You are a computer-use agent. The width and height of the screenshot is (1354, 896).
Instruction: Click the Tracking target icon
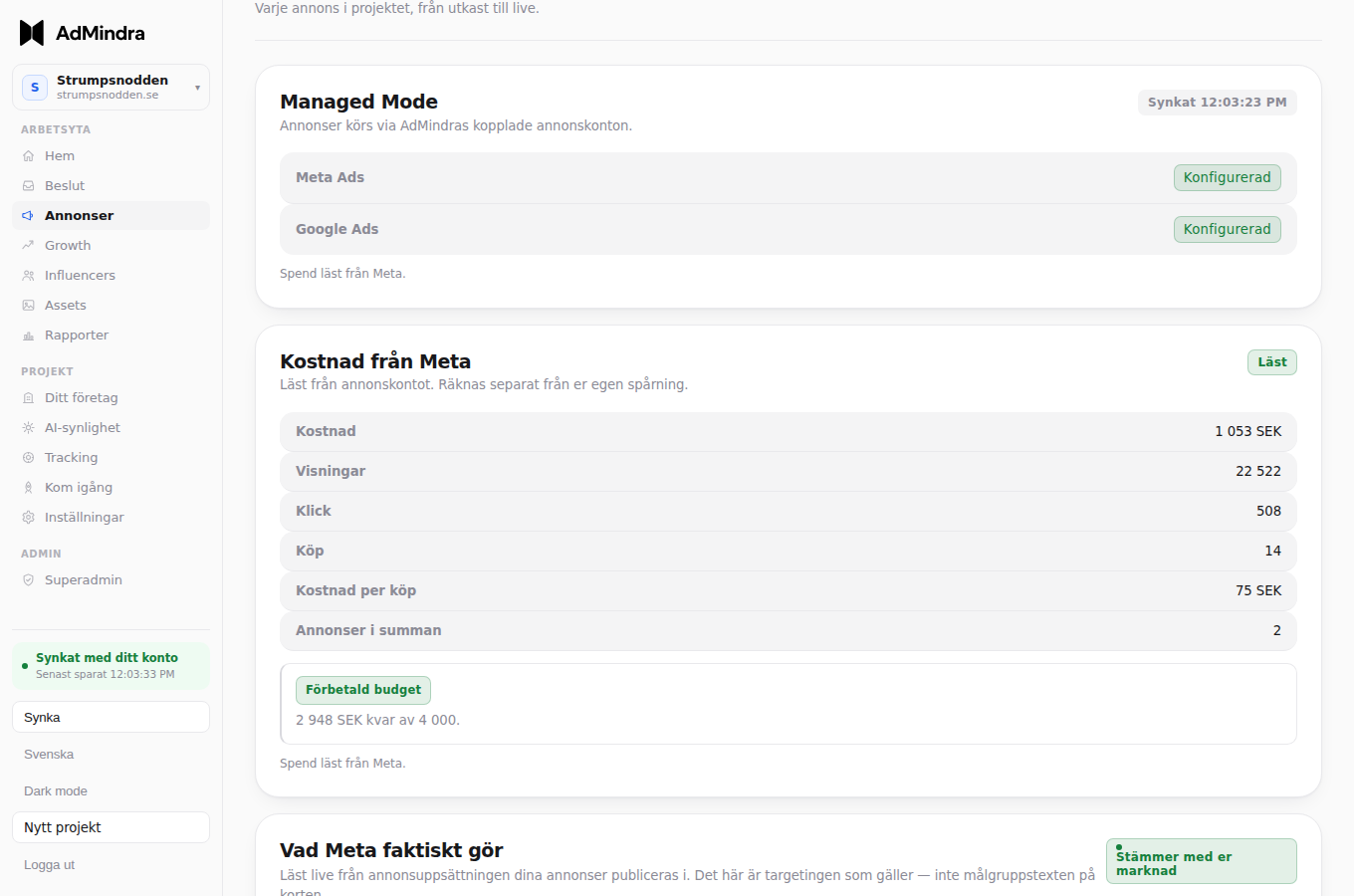pyautogui.click(x=28, y=458)
